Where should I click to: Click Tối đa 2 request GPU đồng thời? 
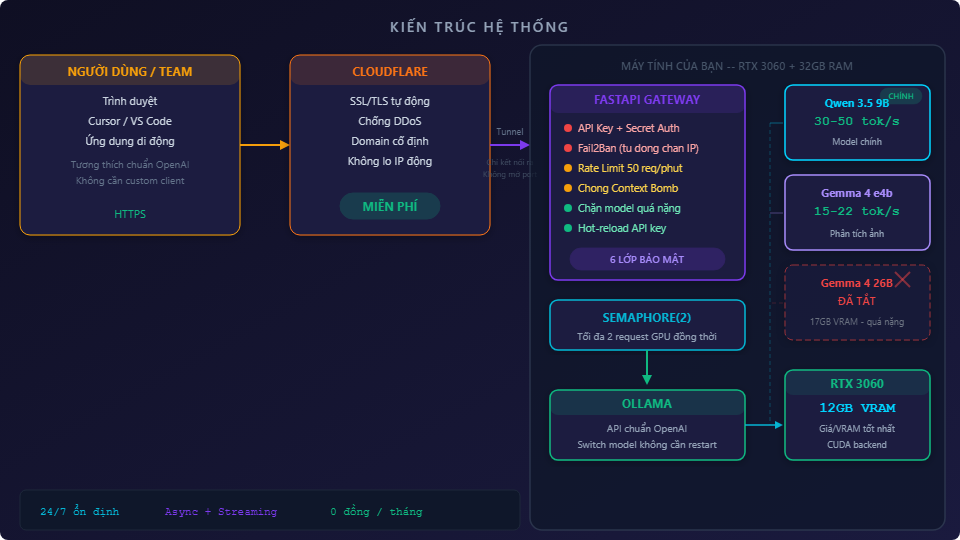pyautogui.click(x=647, y=337)
